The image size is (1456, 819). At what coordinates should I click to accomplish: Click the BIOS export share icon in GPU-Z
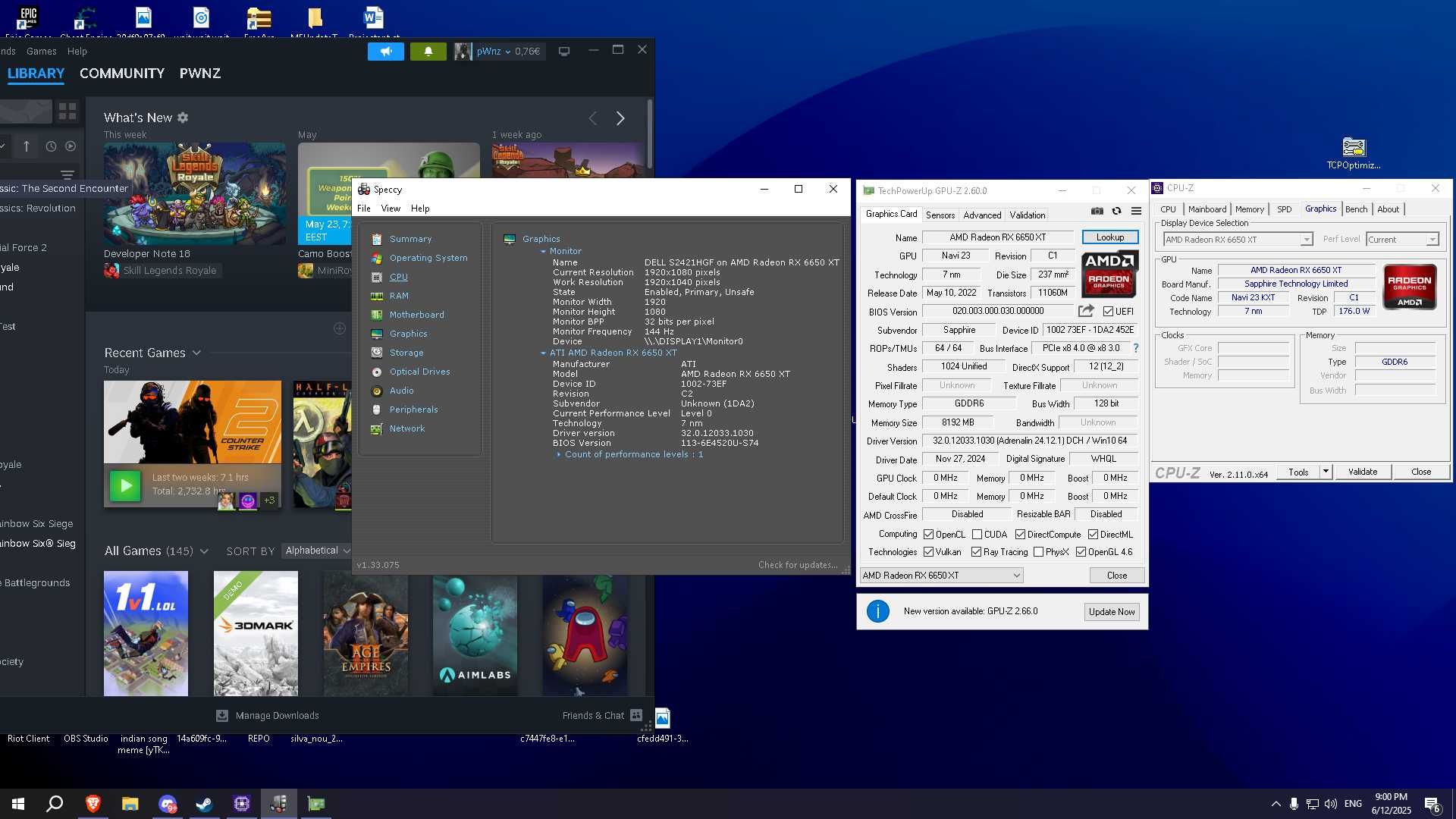[1086, 311]
